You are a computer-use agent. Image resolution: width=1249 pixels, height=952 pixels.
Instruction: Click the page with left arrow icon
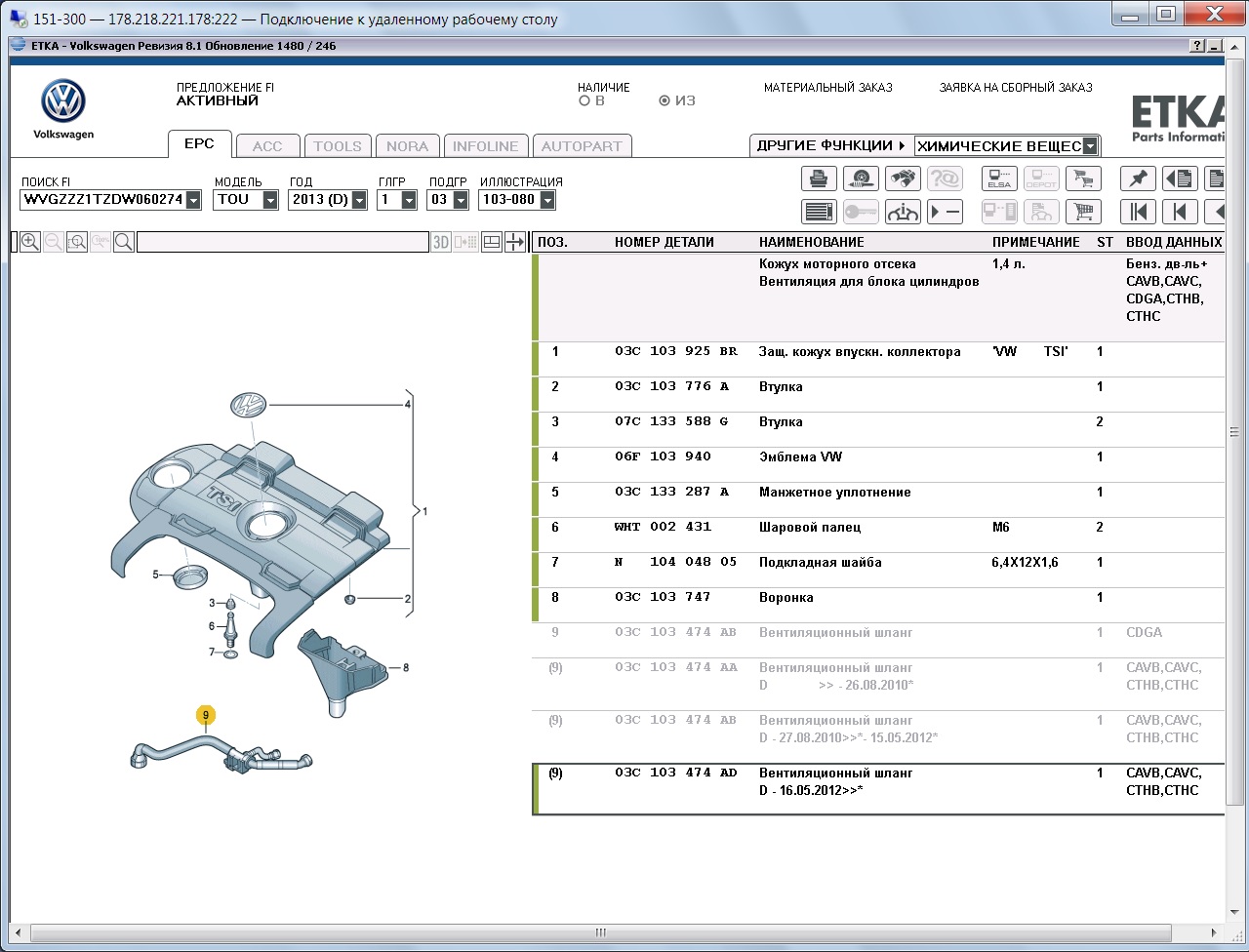[1180, 178]
